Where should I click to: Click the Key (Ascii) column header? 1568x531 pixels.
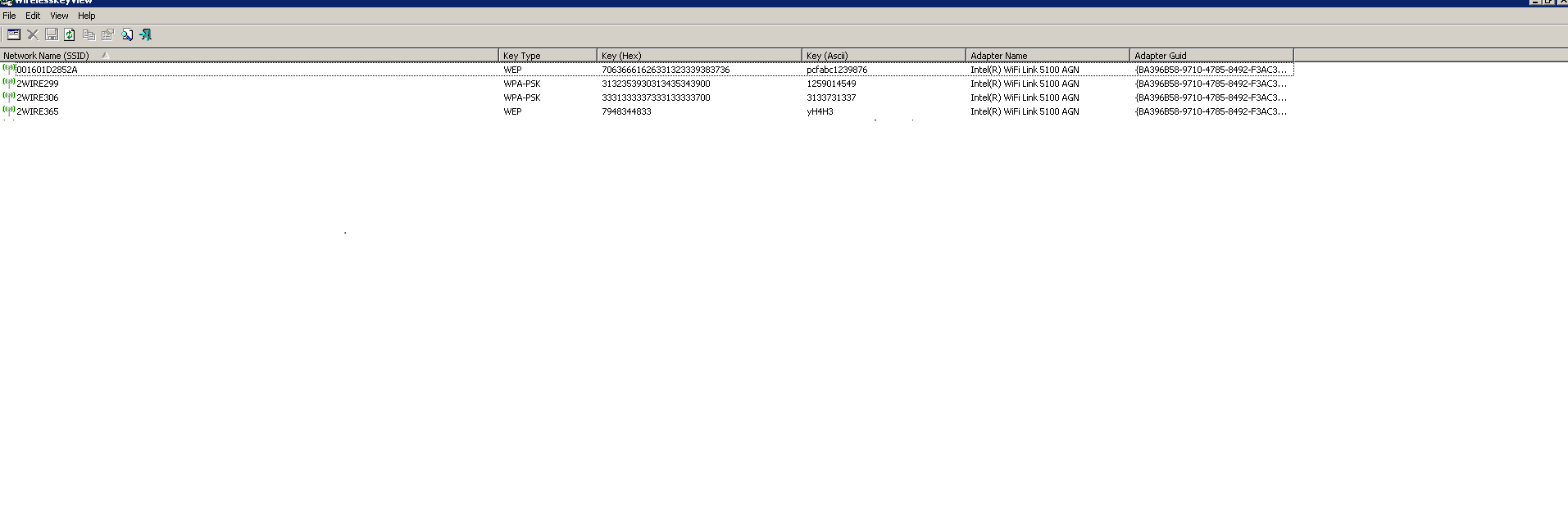click(x=826, y=56)
